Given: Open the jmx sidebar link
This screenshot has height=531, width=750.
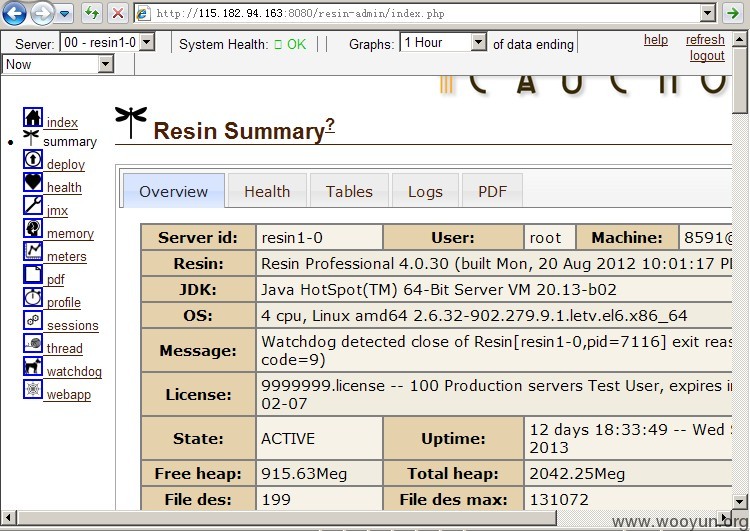Looking at the screenshot, I should (57, 210).
